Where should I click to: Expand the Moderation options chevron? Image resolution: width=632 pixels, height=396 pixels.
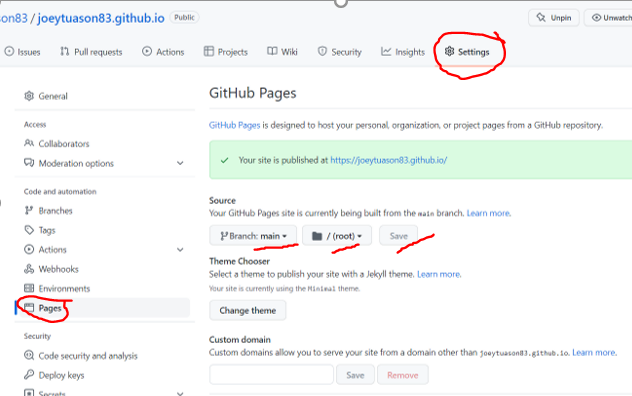(x=180, y=163)
